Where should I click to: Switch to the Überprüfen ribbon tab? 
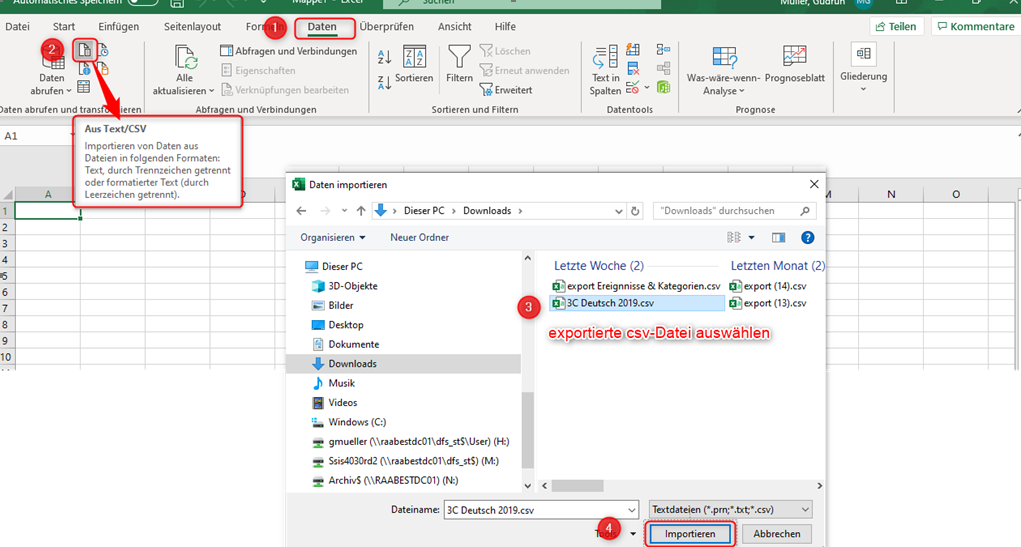(x=386, y=27)
